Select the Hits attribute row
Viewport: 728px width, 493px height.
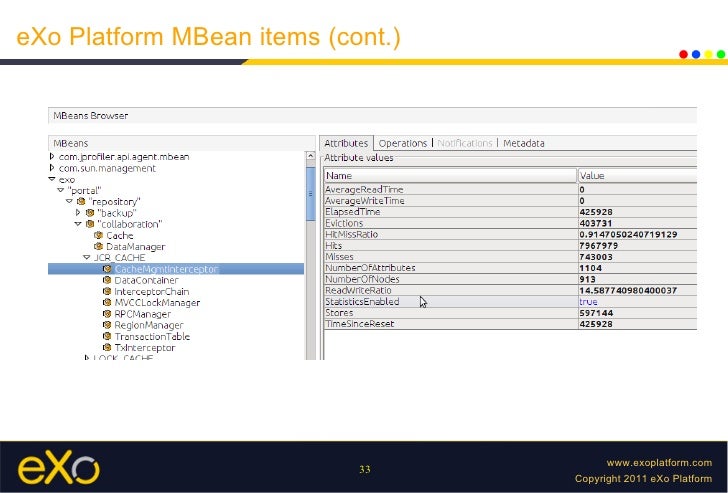510,246
